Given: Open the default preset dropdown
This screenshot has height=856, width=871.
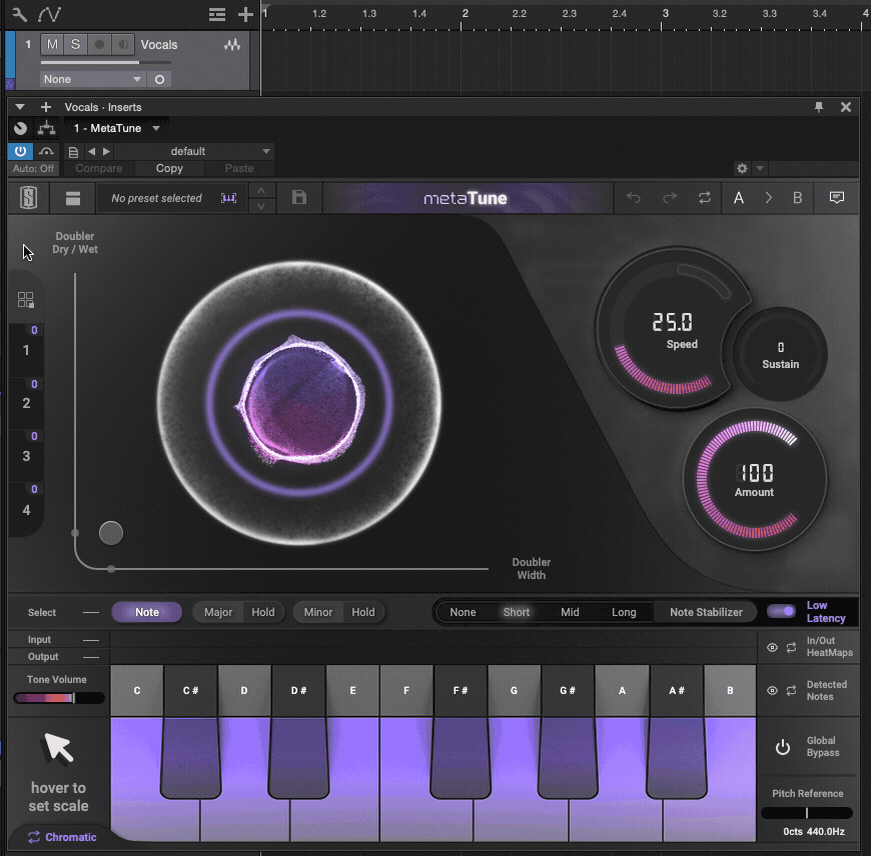Looking at the screenshot, I should click(193, 151).
